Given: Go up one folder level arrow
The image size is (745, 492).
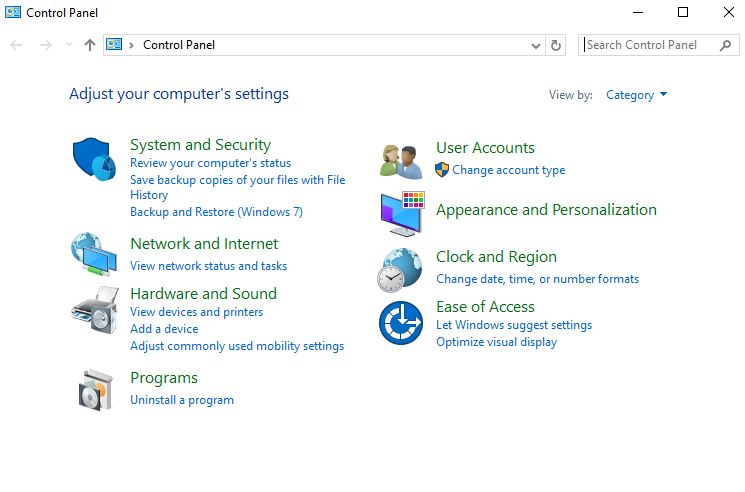Looking at the screenshot, I should [90, 45].
